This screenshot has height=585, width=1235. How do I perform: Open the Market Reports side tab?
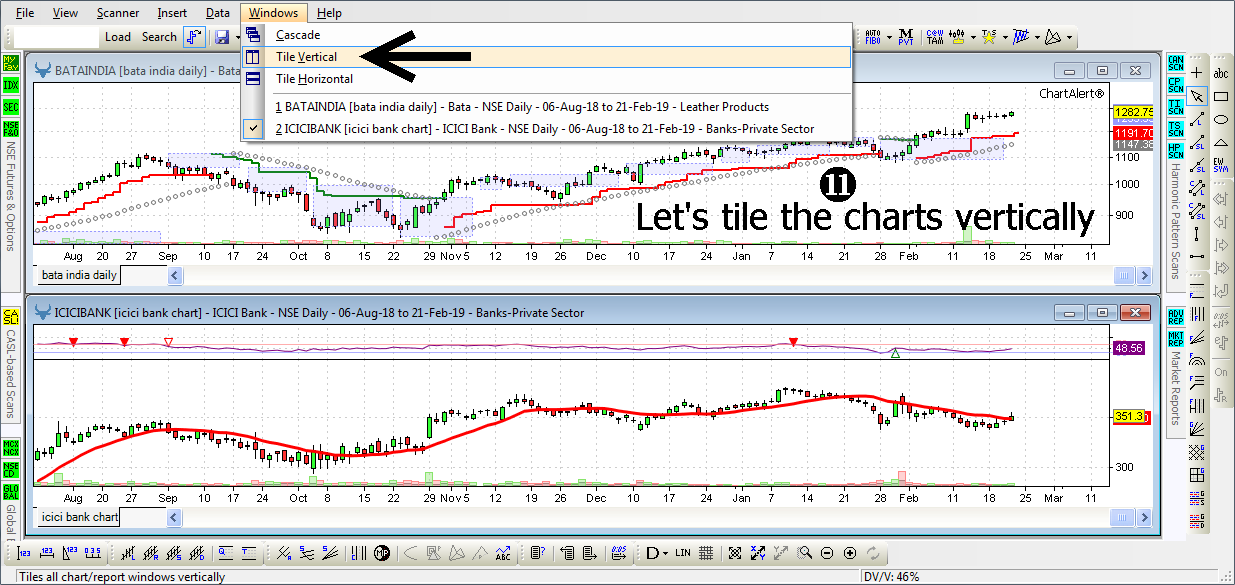tap(1175, 386)
